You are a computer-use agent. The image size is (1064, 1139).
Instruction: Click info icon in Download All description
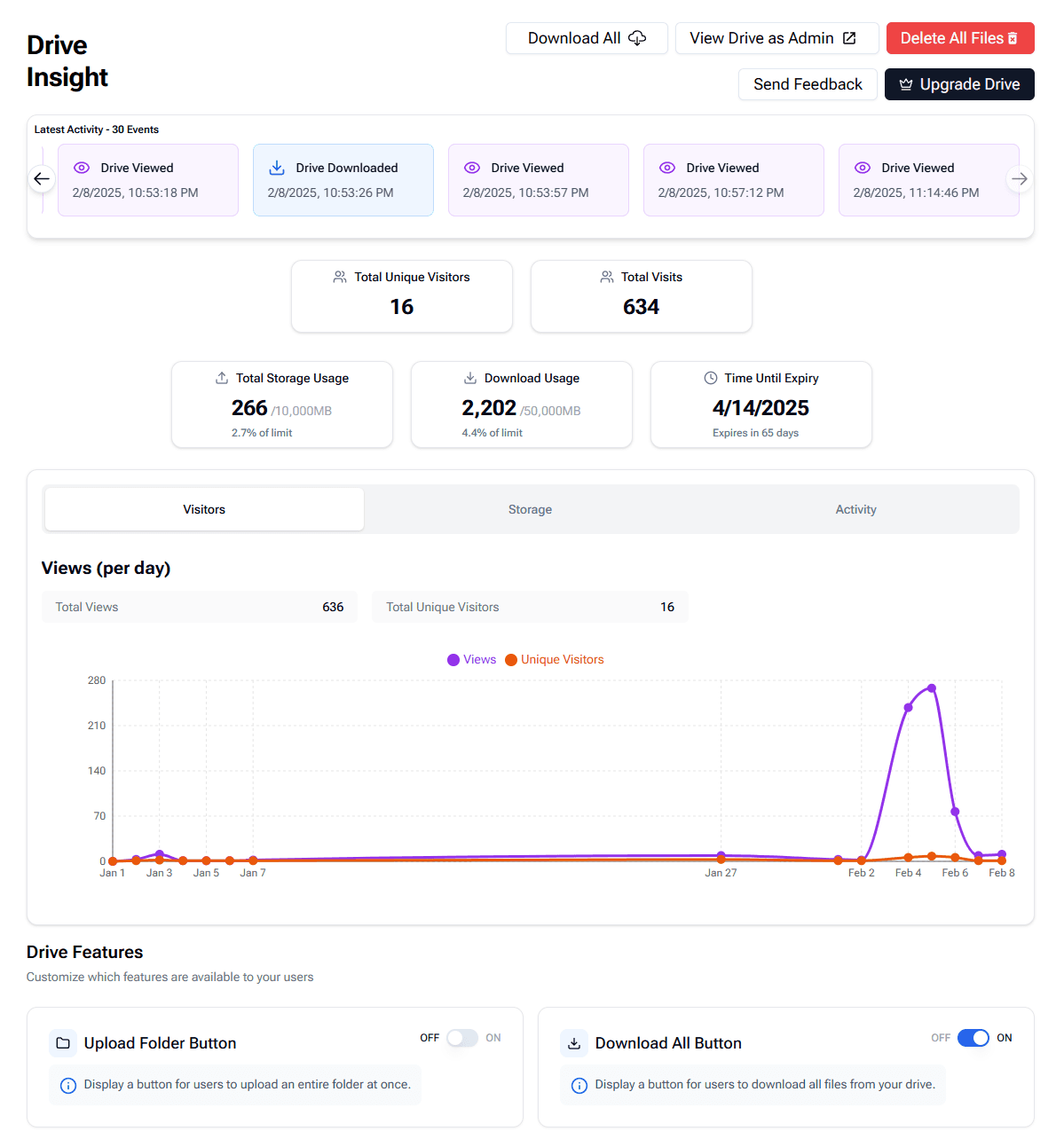(x=579, y=1085)
